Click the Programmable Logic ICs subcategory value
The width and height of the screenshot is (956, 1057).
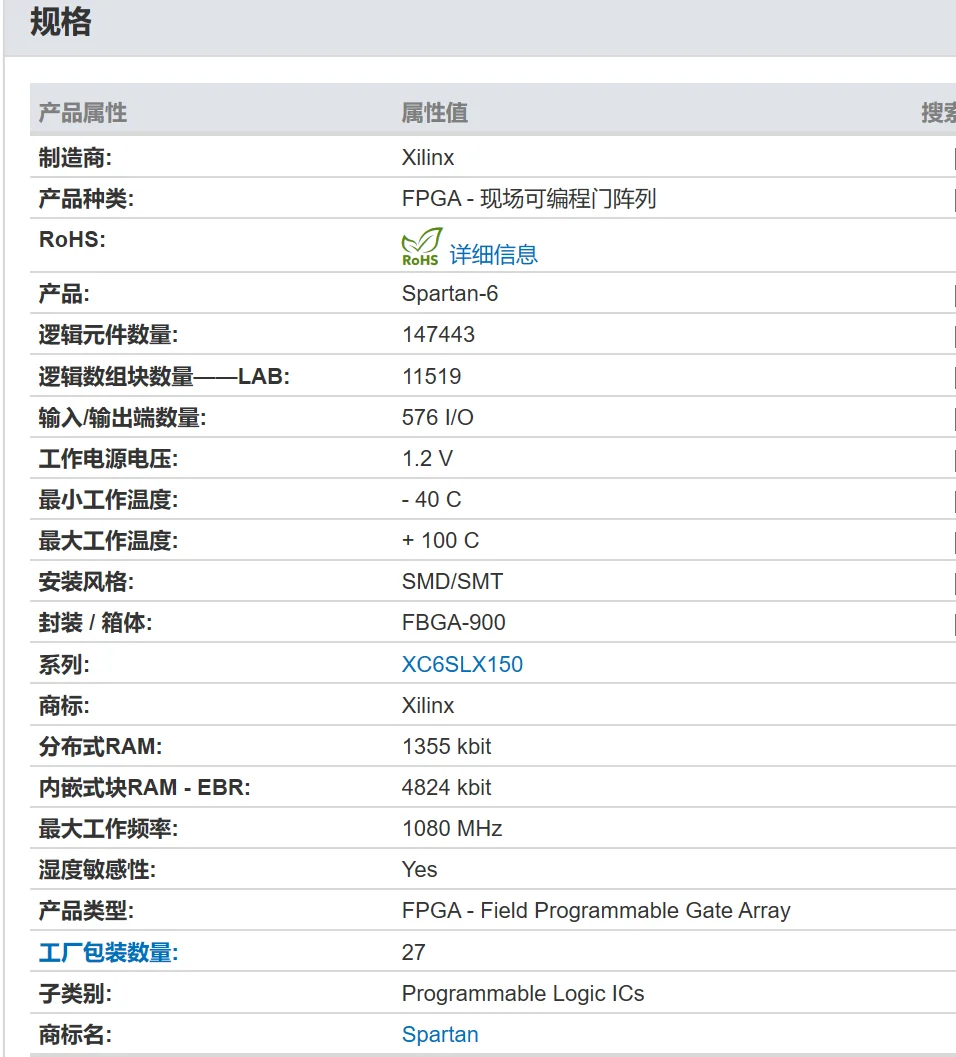523,993
